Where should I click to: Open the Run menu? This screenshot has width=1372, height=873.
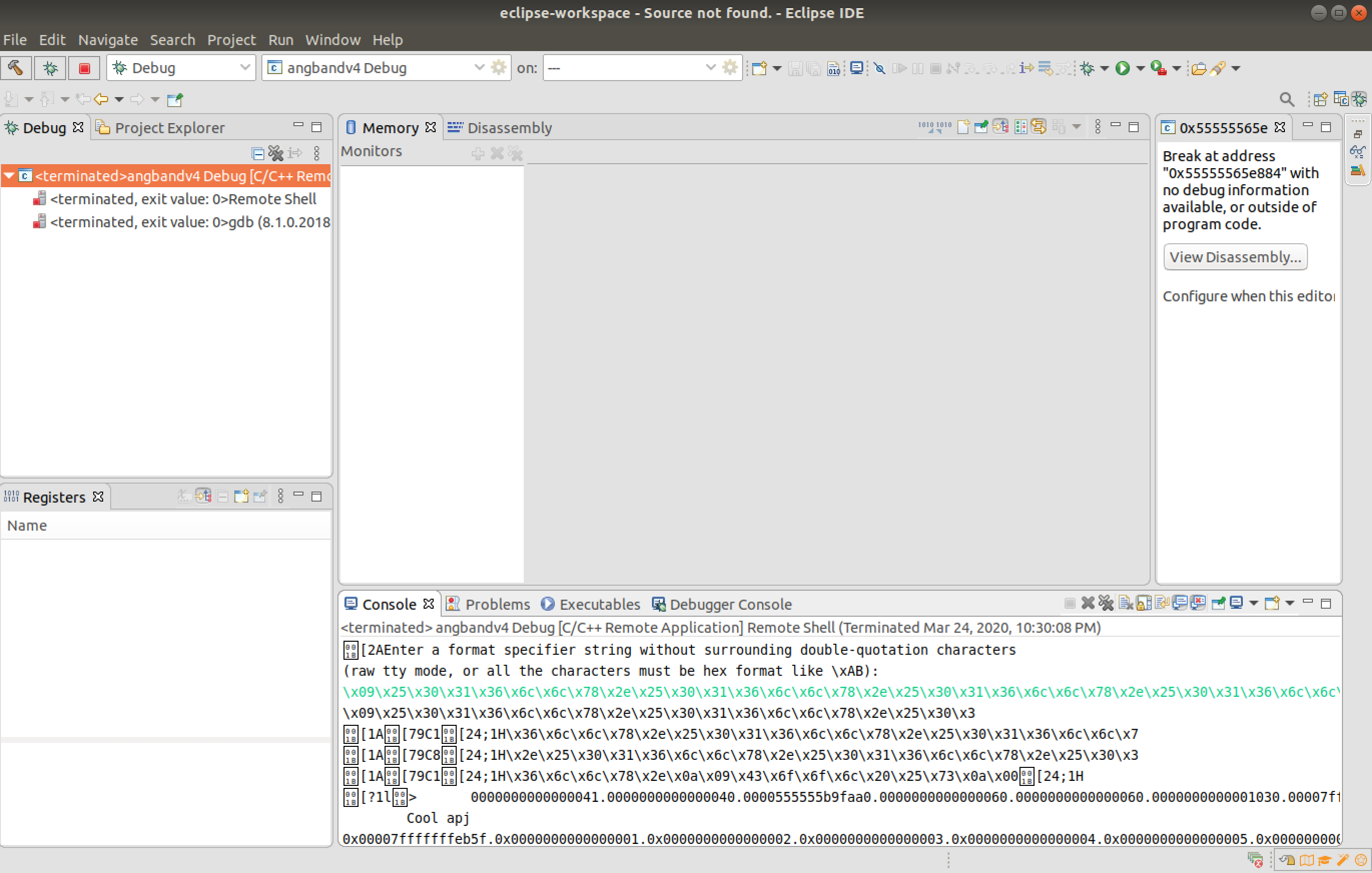click(x=280, y=40)
